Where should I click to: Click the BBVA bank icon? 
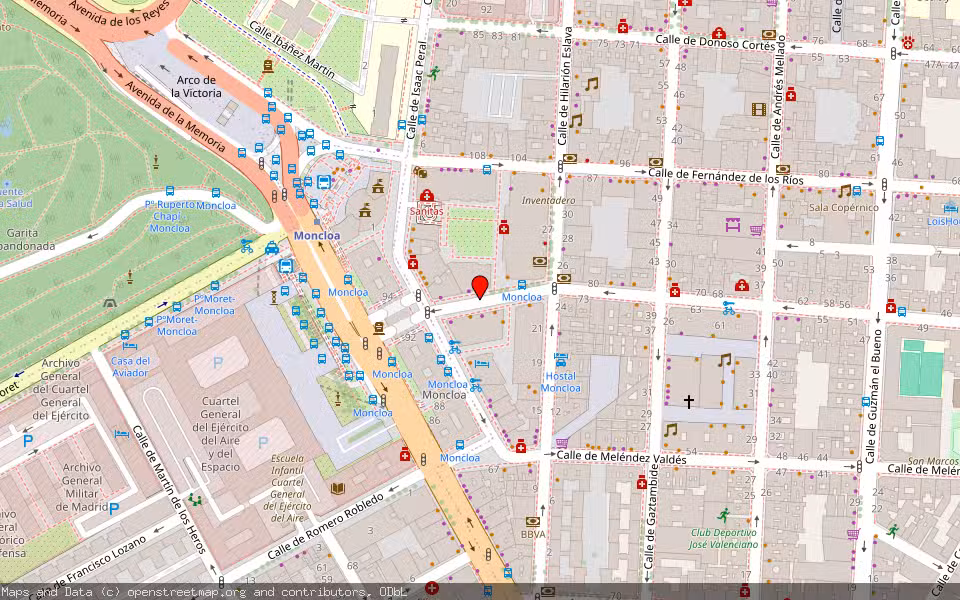point(532,521)
